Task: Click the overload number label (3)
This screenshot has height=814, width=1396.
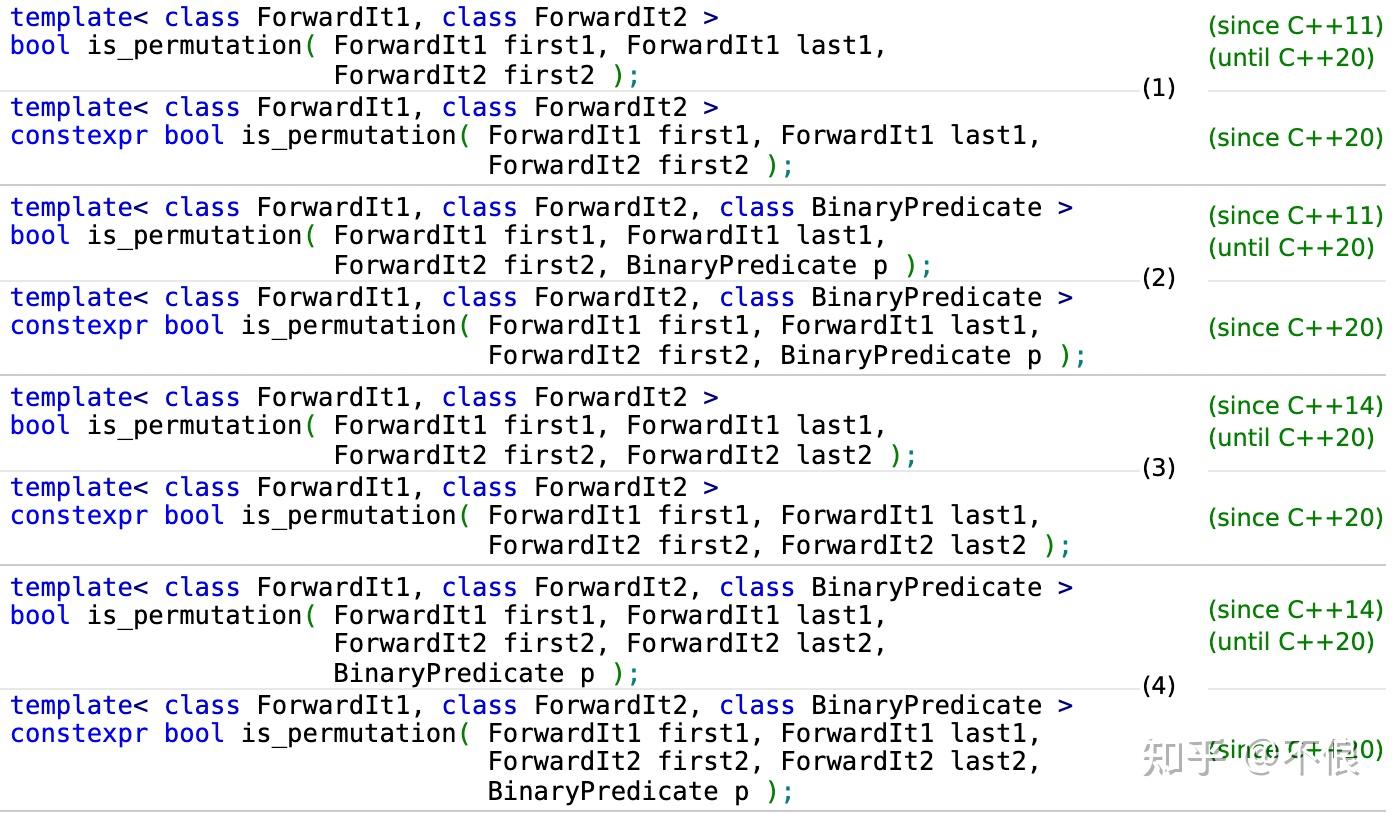Action: tap(1159, 468)
